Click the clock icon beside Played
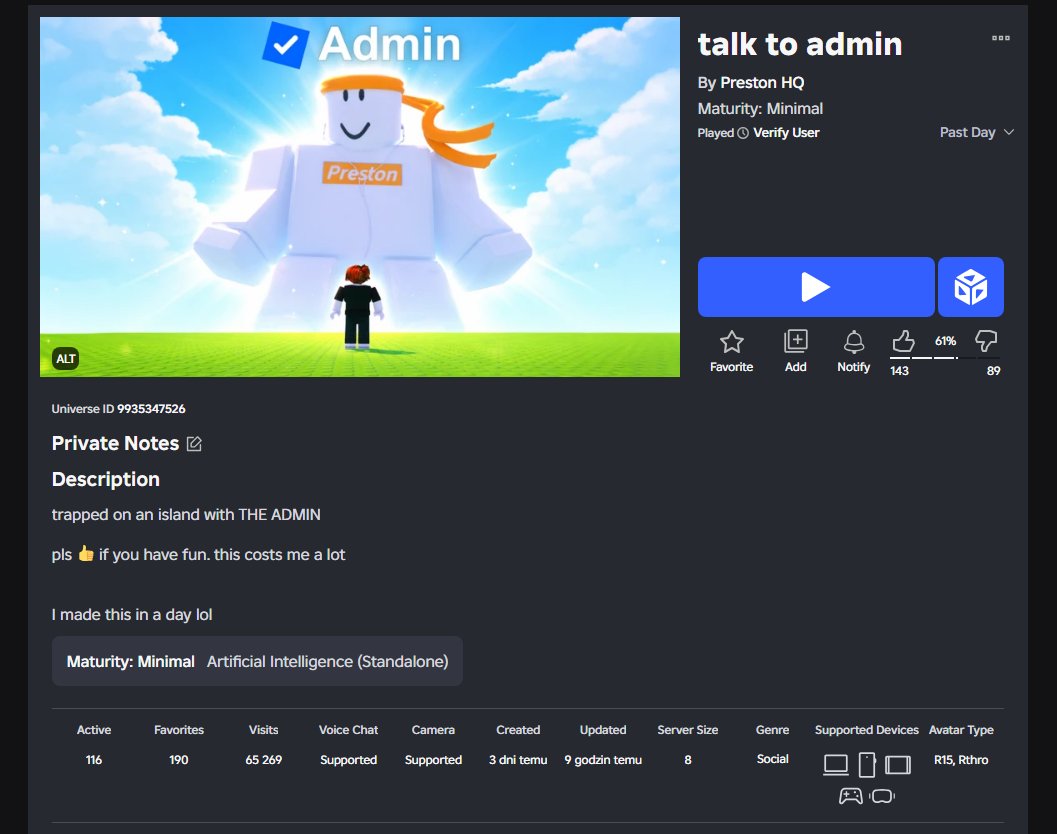Screen dimensions: 1057x834 [x=743, y=133]
